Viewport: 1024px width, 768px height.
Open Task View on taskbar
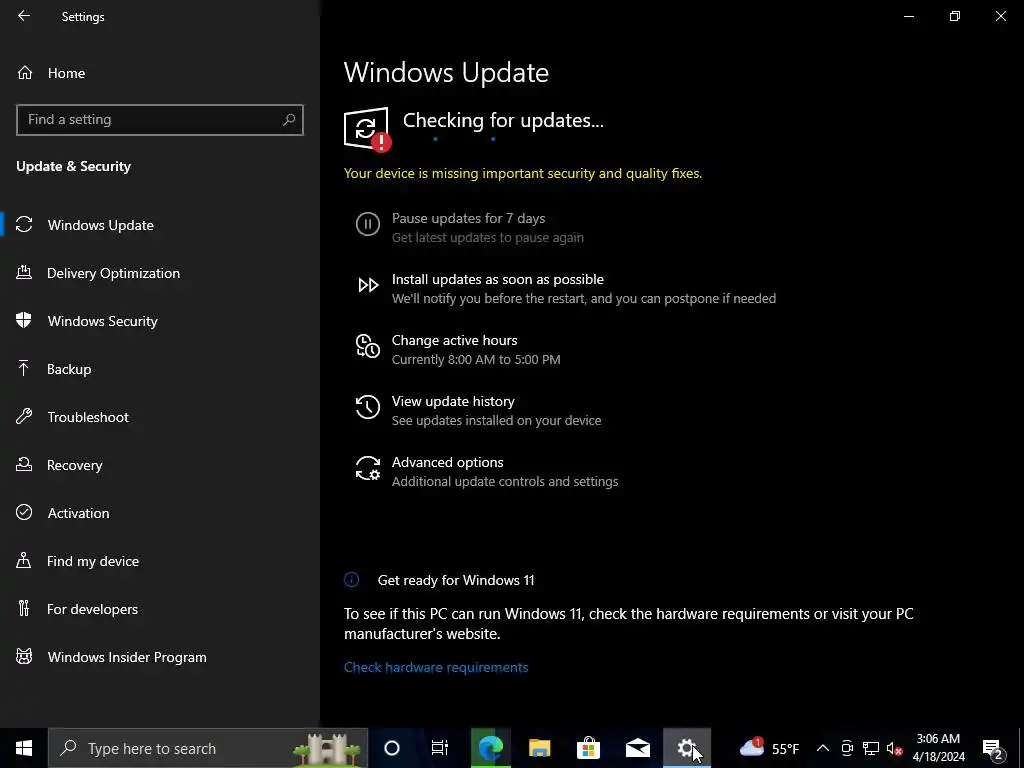click(440, 748)
